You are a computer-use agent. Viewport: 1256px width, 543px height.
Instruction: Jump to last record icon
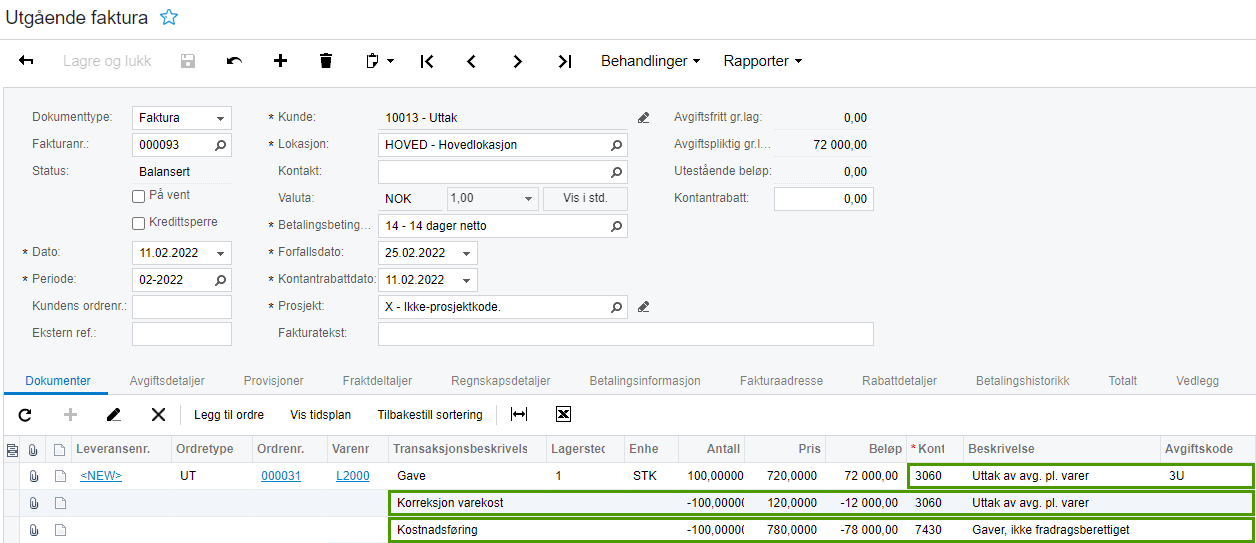pos(565,61)
